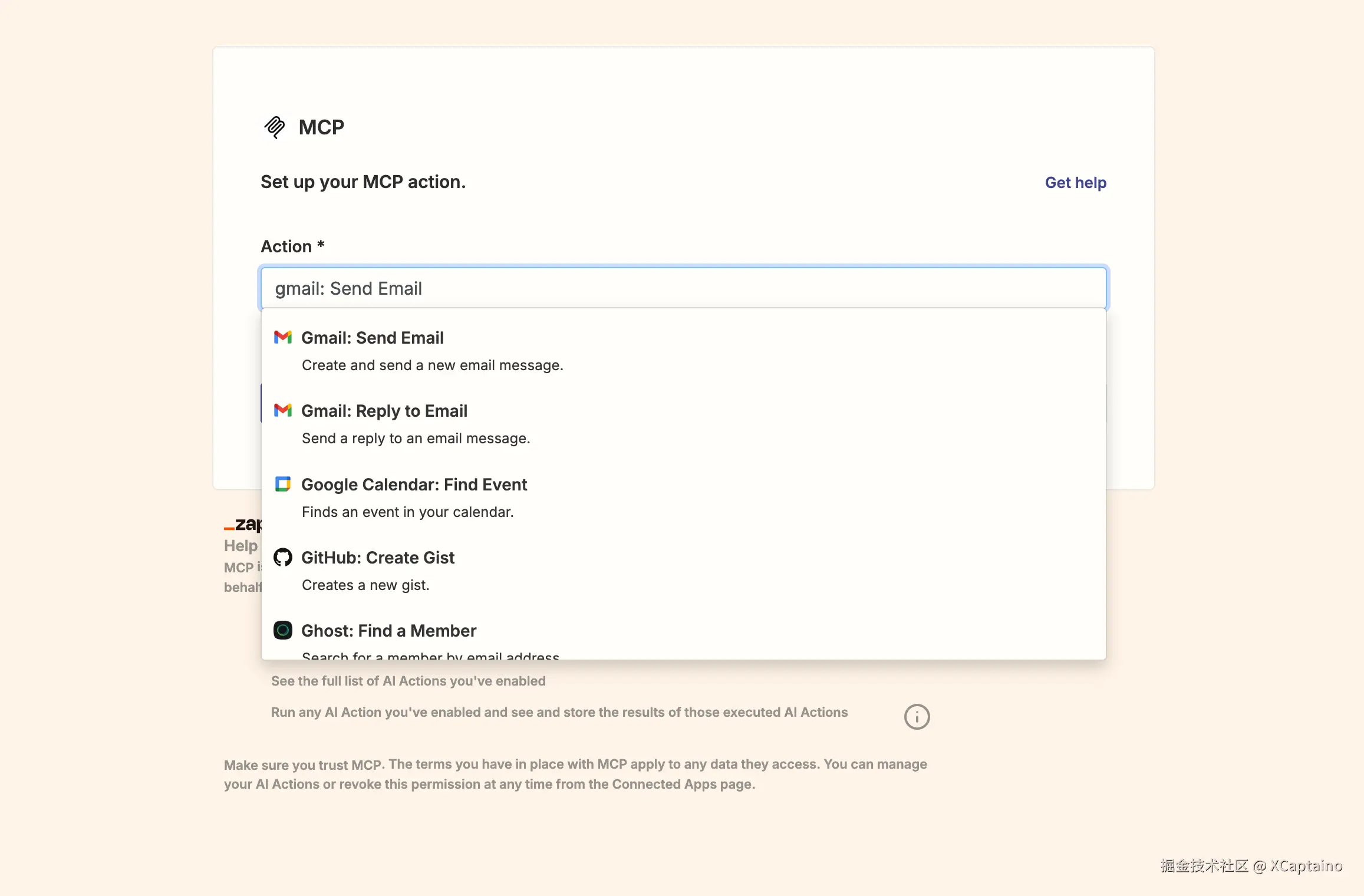
Task: Click the Gmail icon beside Reply to Email
Action: click(283, 410)
